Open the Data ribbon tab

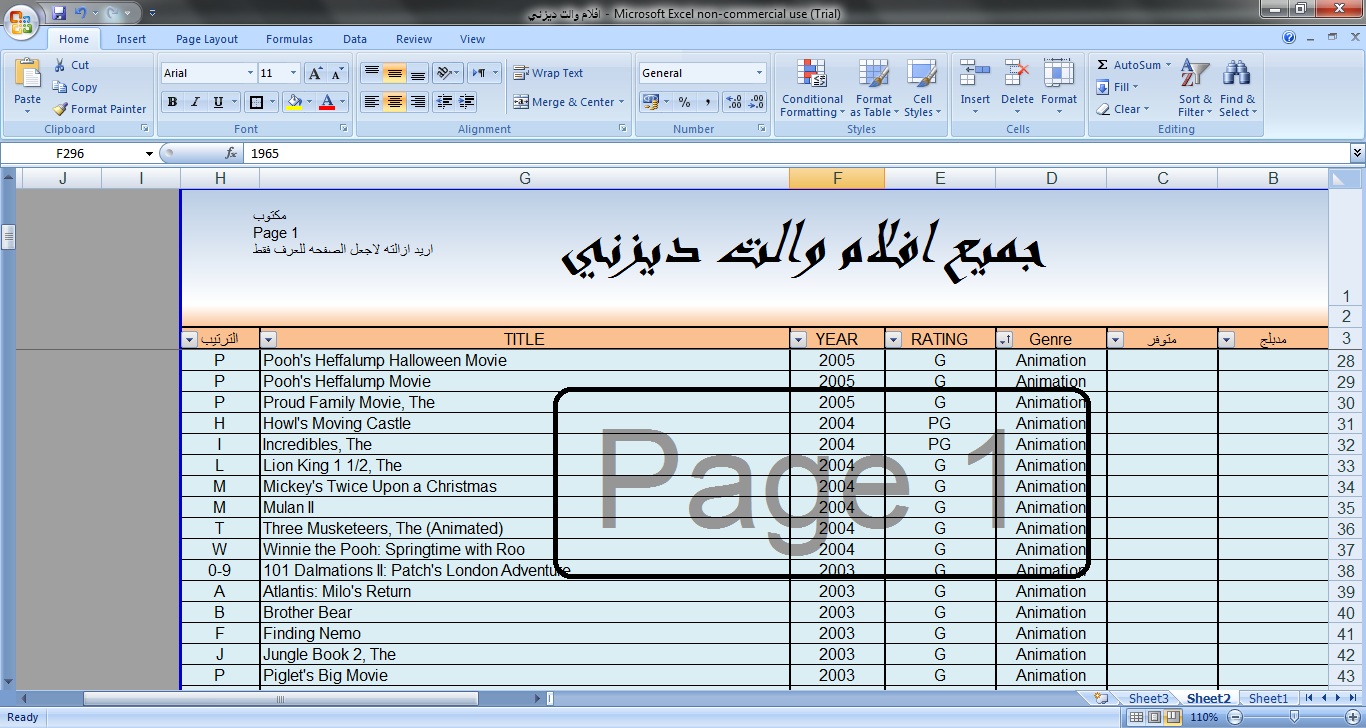(x=355, y=39)
